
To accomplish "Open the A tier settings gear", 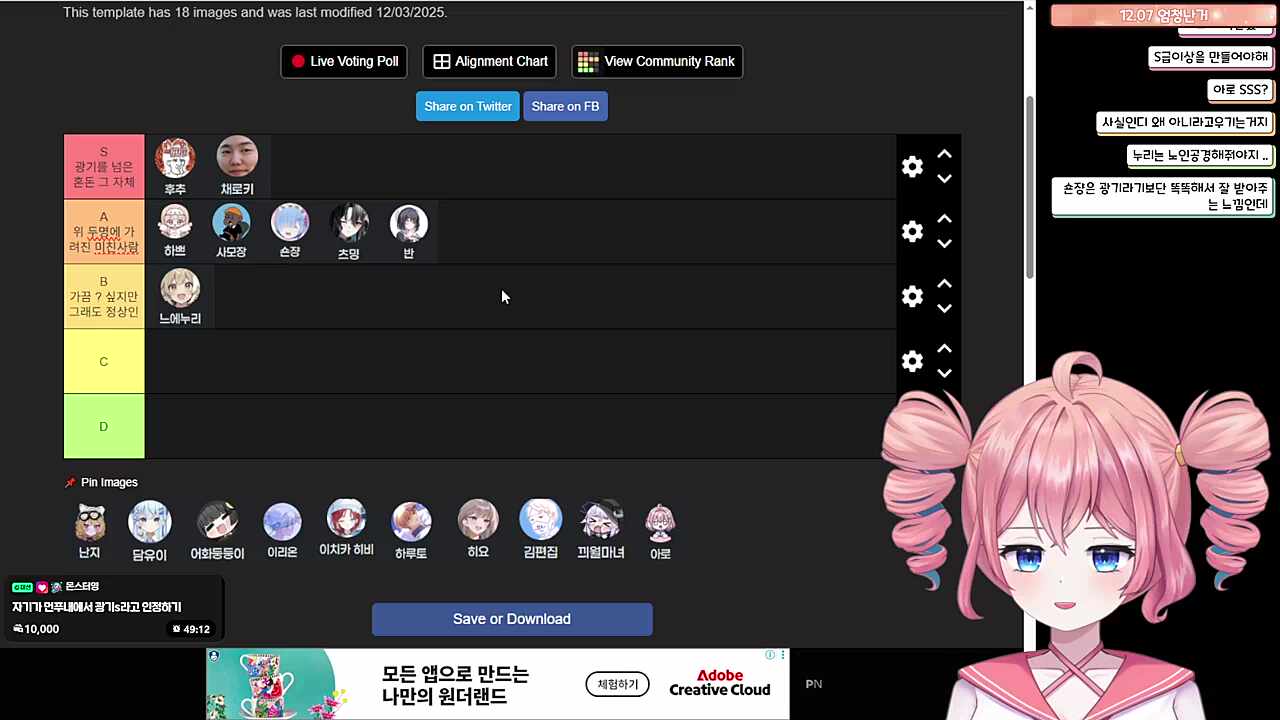I will (x=912, y=231).
